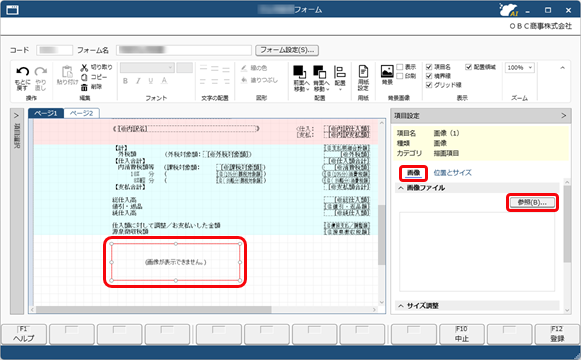The width and height of the screenshot is (581, 360).
Task: Click the top-right text alignment icon
Action: tap(226, 69)
